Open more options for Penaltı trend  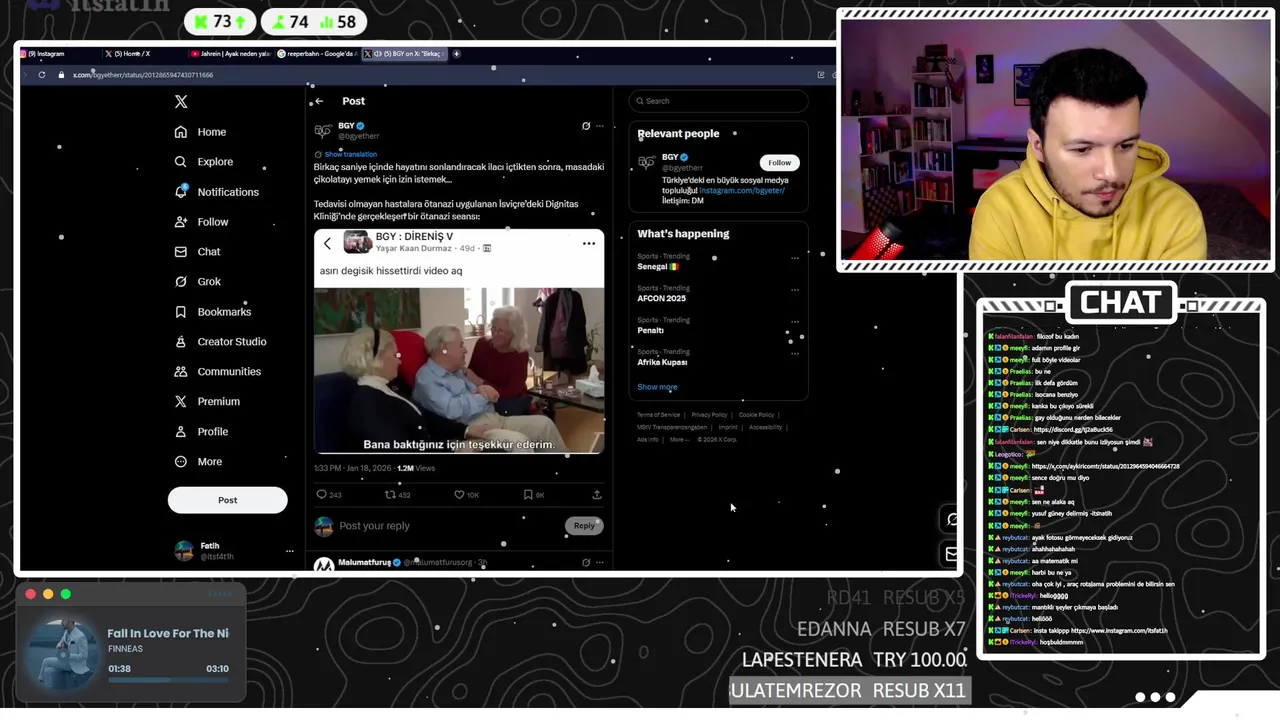point(795,322)
